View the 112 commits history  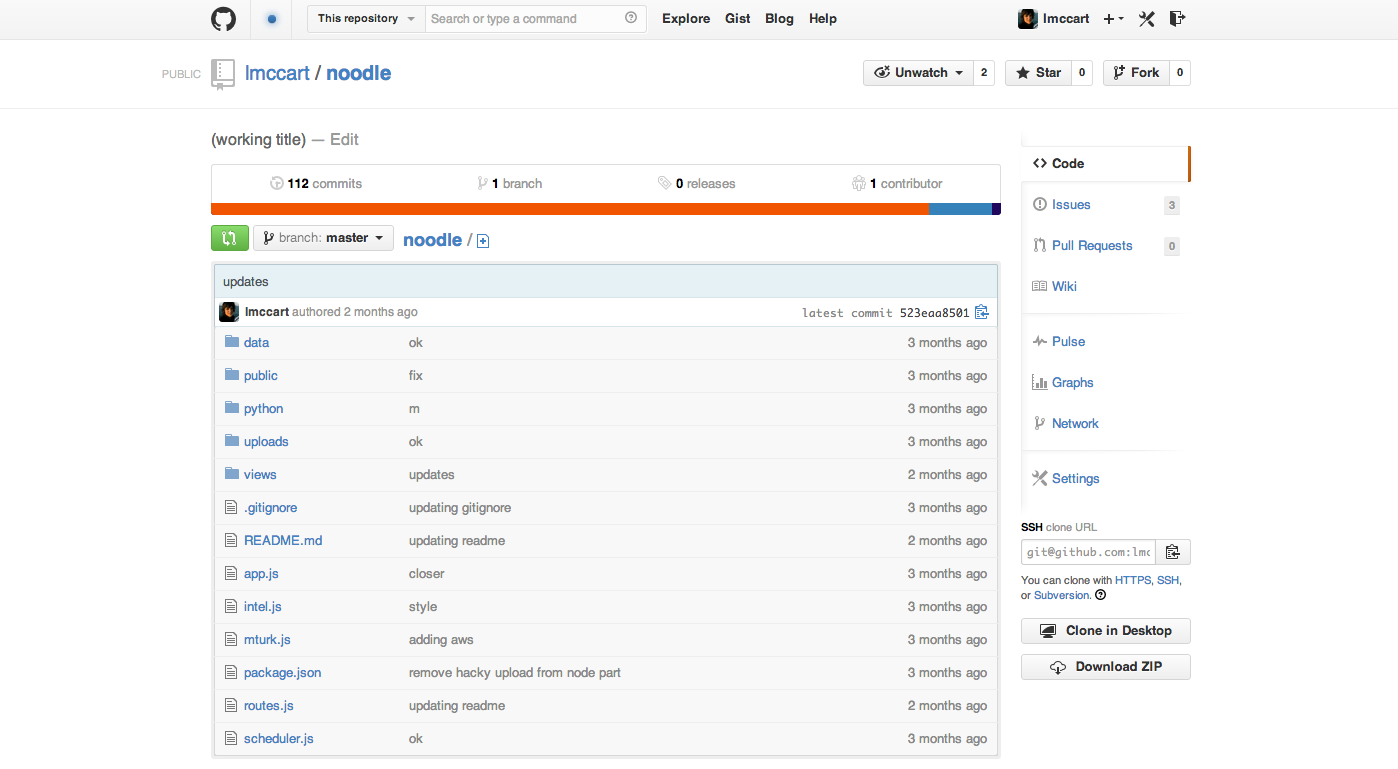click(x=316, y=184)
